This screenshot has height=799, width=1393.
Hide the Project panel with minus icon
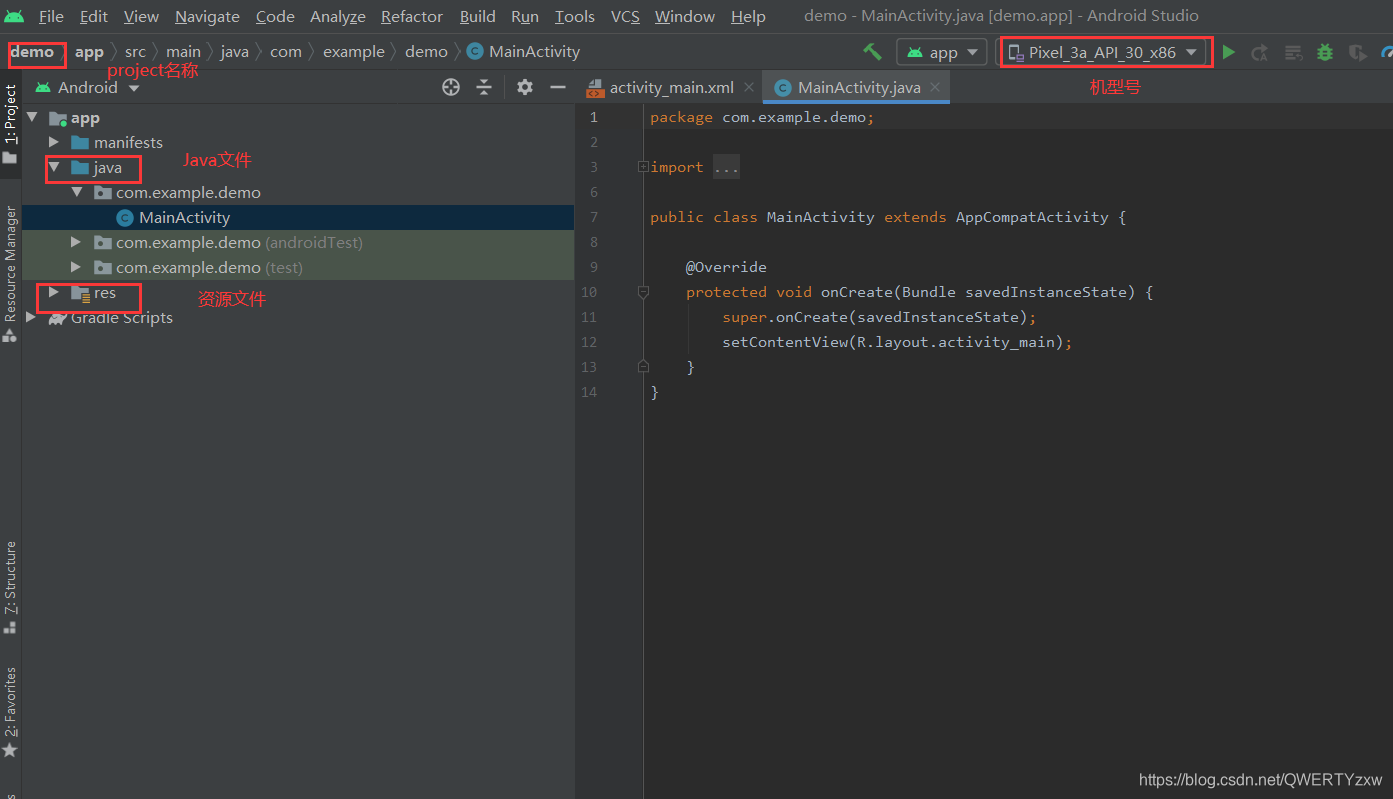click(x=558, y=88)
